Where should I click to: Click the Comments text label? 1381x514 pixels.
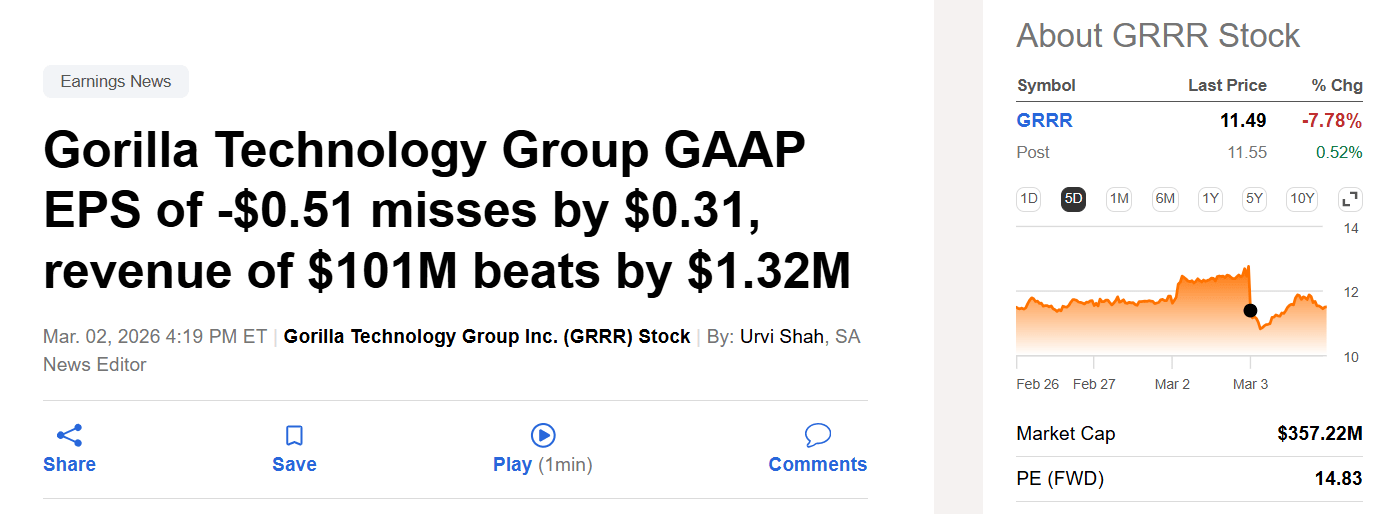pyautogui.click(x=817, y=465)
